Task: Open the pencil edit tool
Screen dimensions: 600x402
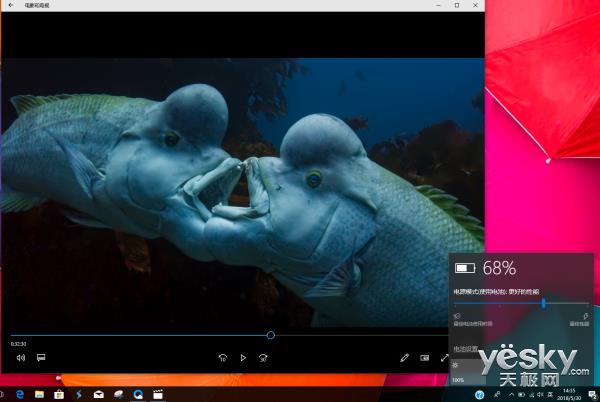Action: click(x=405, y=357)
